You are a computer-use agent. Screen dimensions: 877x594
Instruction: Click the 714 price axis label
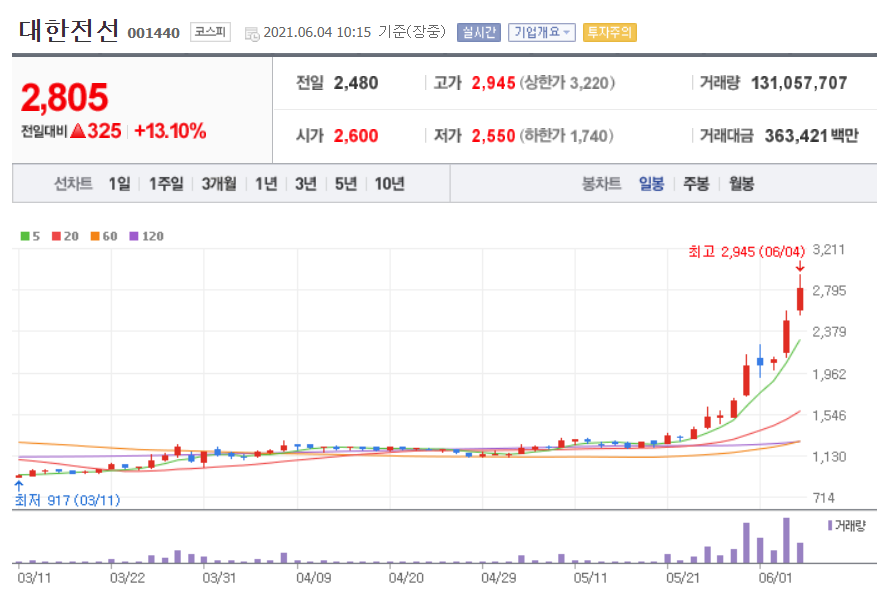(x=824, y=498)
